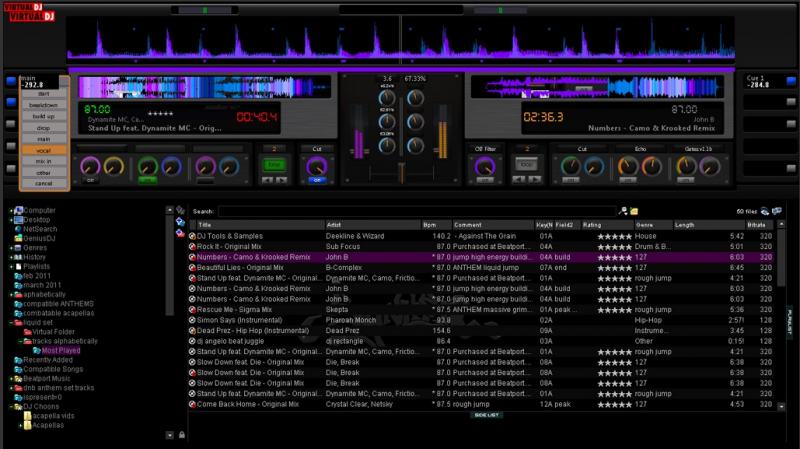The image size is (800, 449).
Task: Click the crossfader in the mixer
Action: [402, 173]
